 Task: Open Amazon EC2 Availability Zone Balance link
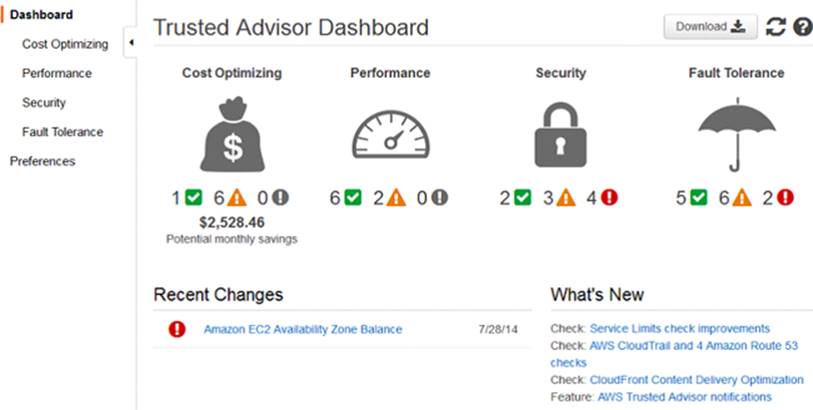(303, 329)
